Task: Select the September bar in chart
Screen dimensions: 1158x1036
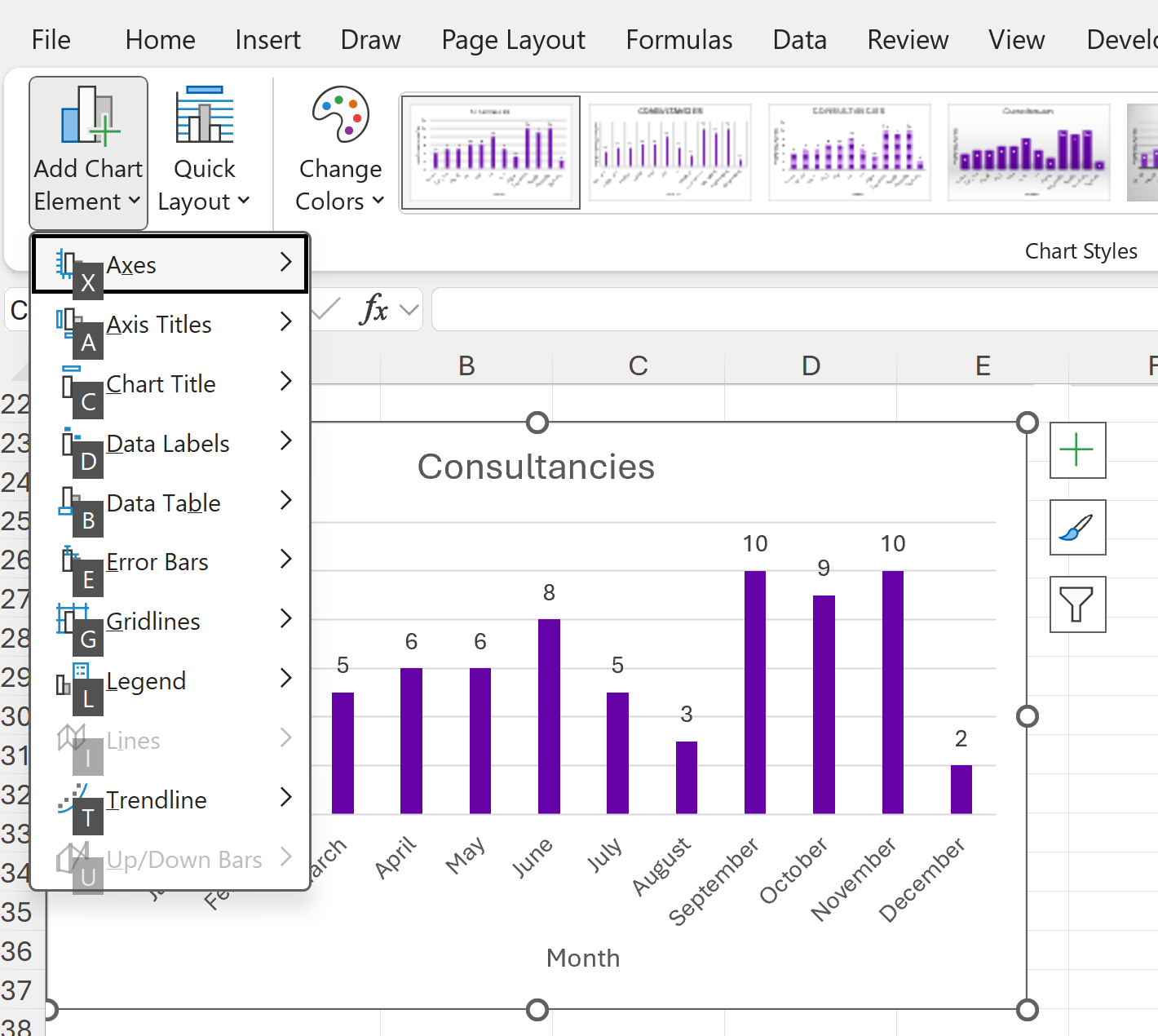Action: (755, 693)
